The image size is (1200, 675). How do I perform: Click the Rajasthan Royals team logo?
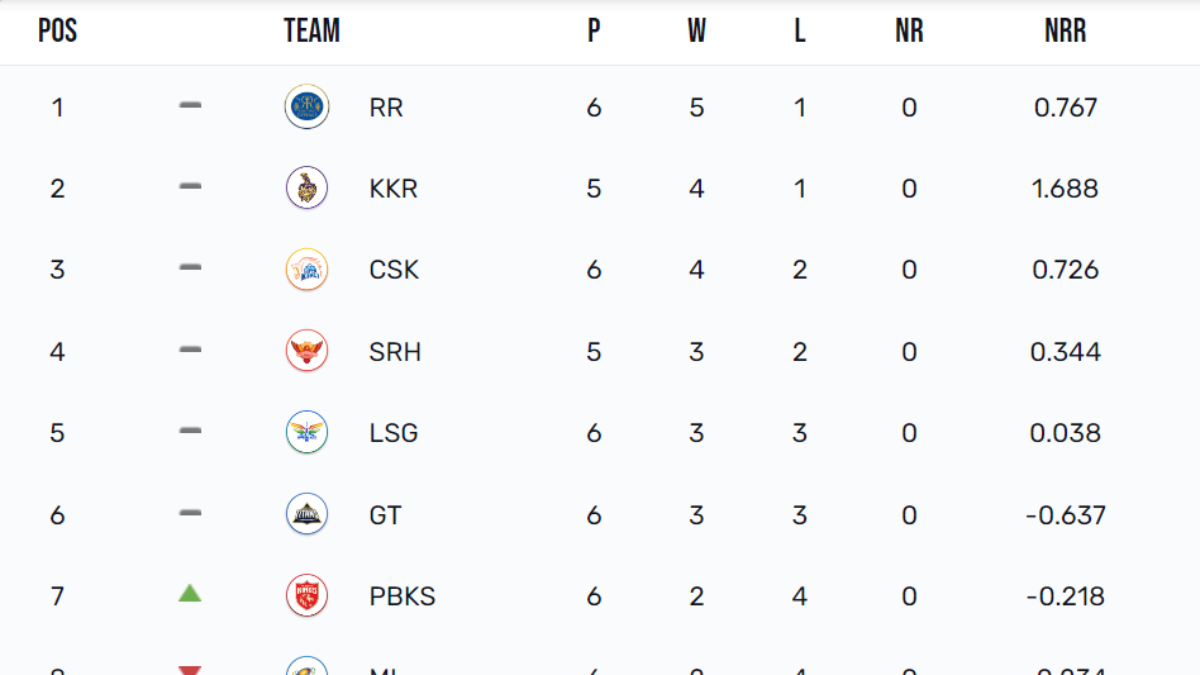coord(306,107)
